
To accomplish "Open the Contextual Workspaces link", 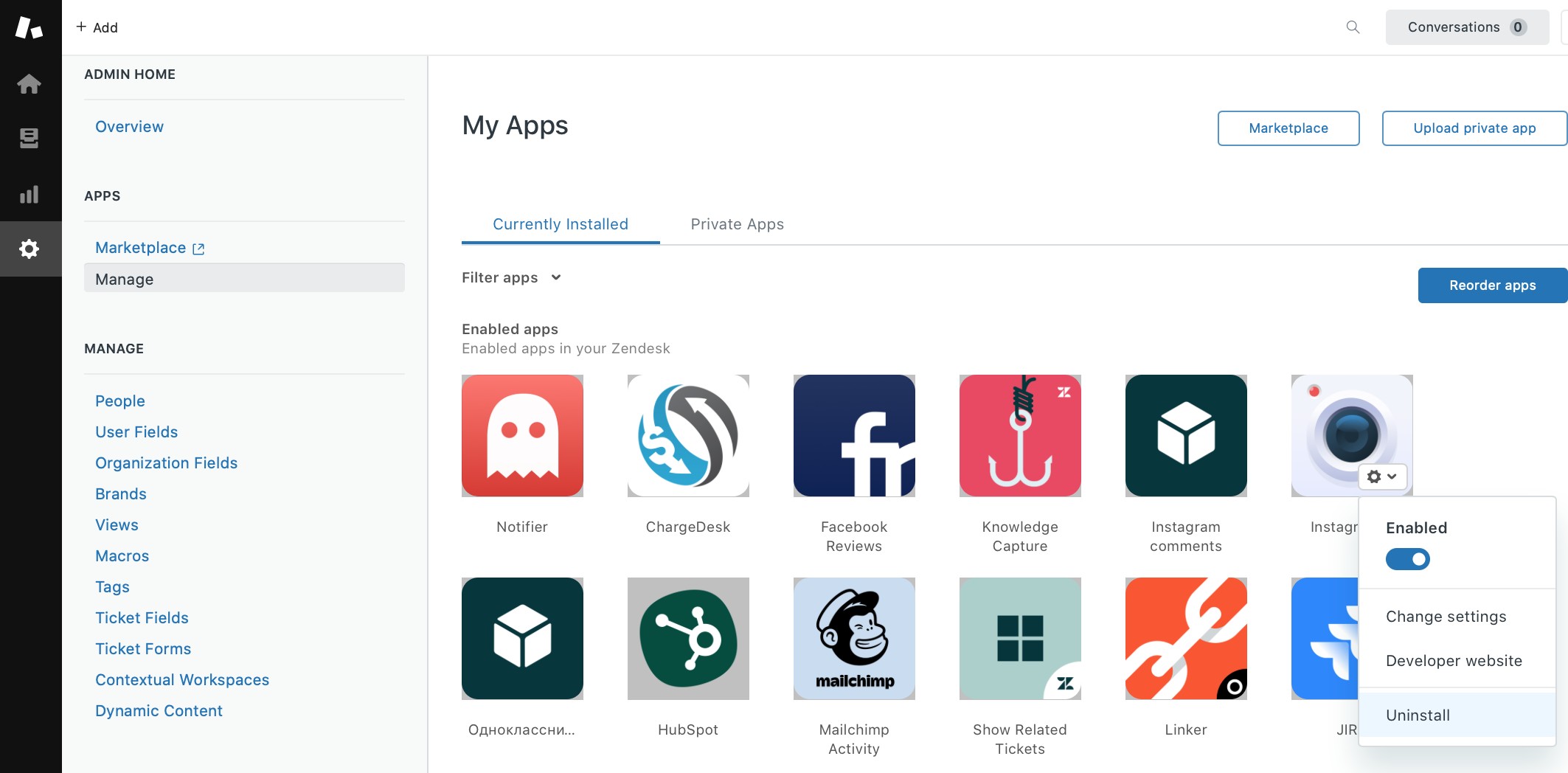I will coord(182,680).
